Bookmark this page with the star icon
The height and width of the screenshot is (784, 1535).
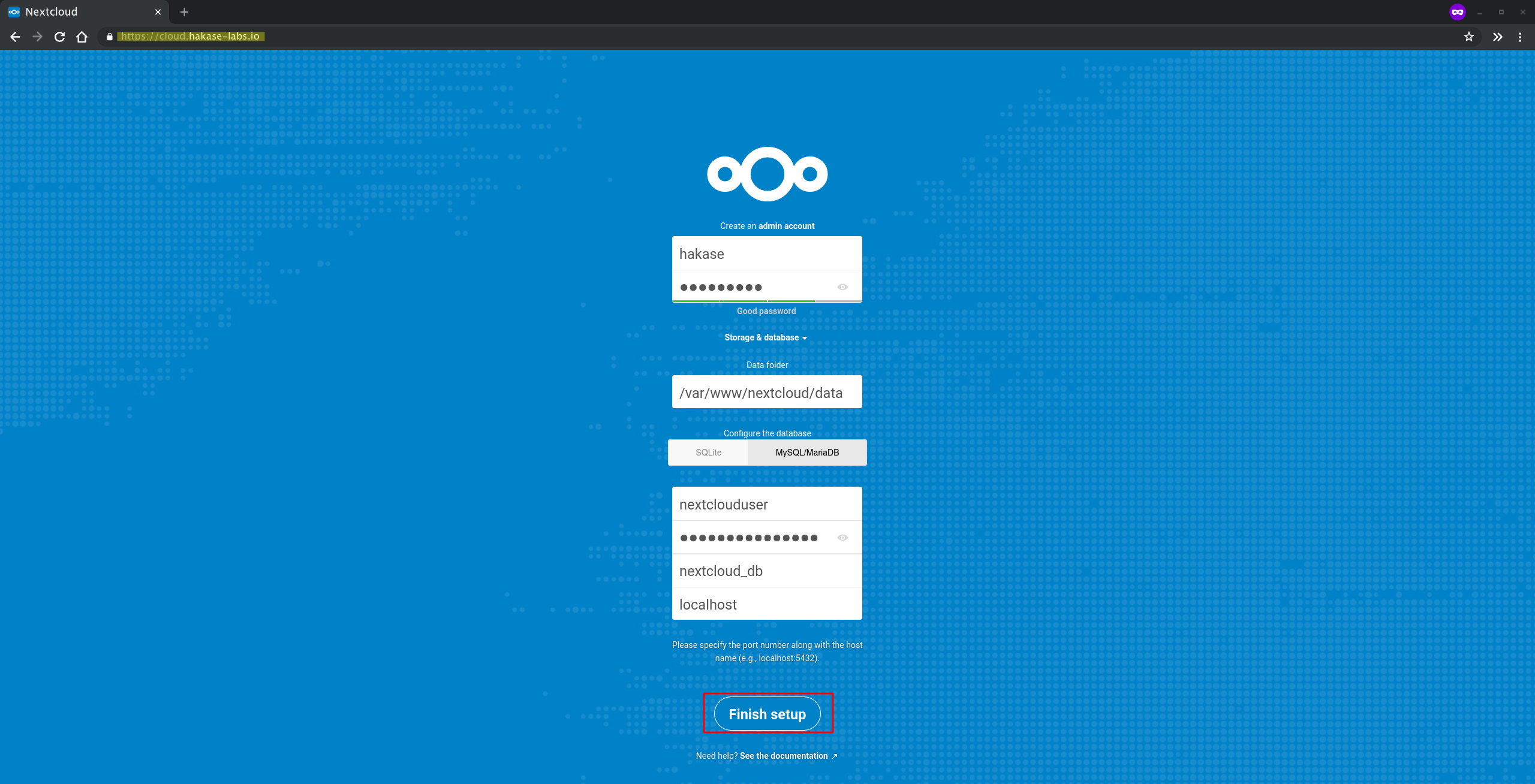[x=1468, y=37]
